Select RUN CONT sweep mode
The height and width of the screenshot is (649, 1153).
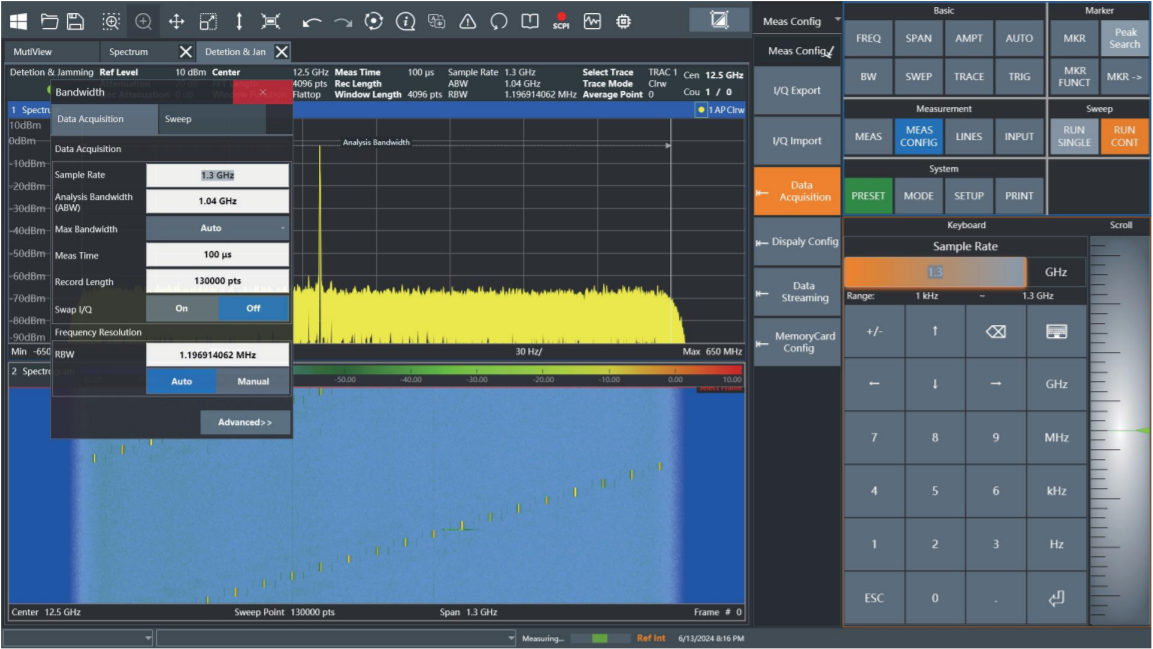pyautogui.click(x=1124, y=136)
